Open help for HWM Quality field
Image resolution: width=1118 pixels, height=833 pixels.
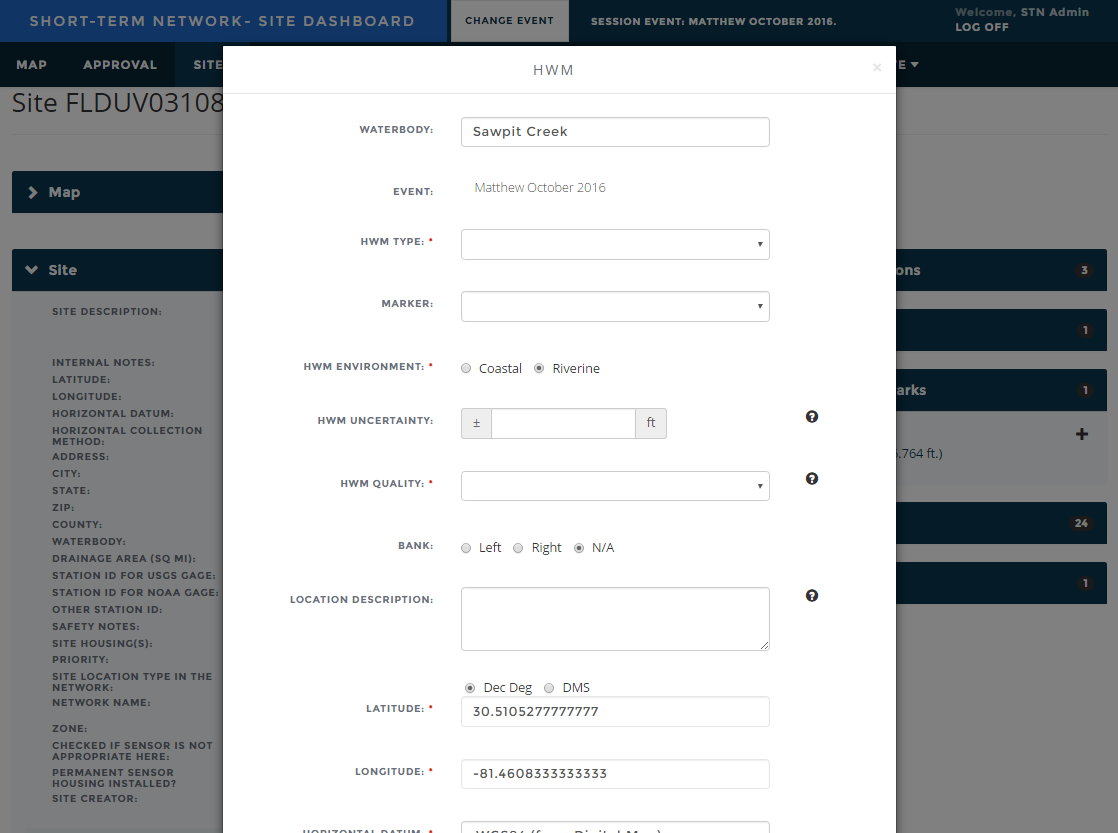click(x=811, y=478)
